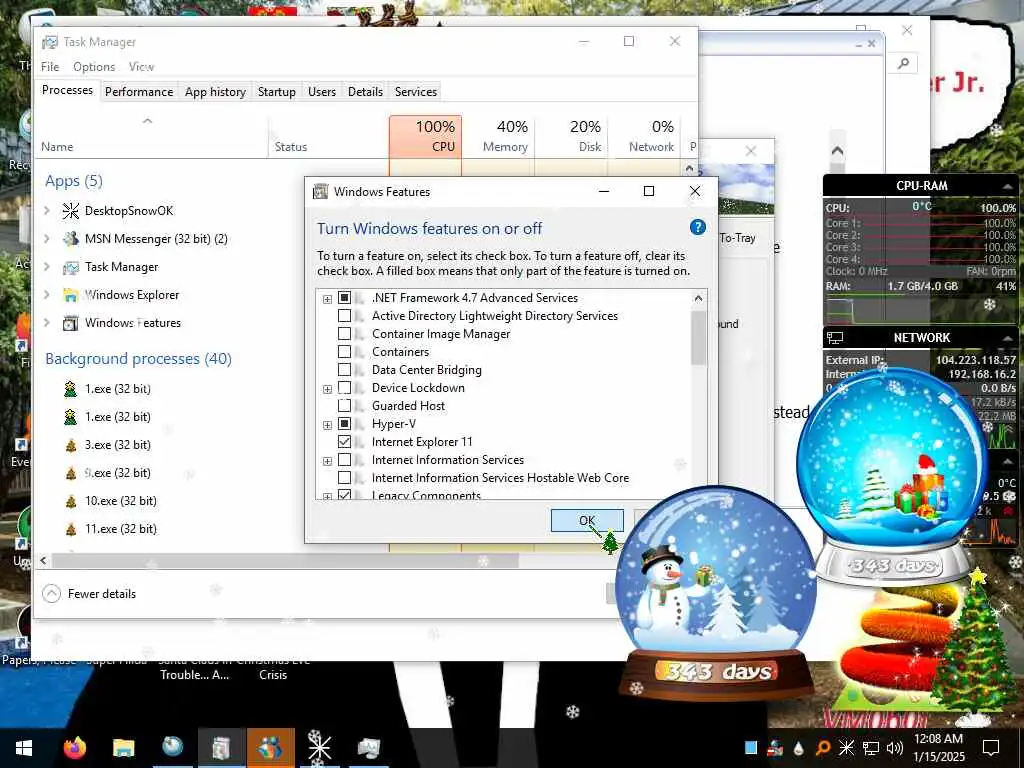This screenshot has height=768, width=1024.
Task: Click the Windows Features list scrollbar thumb
Action: tap(698, 338)
